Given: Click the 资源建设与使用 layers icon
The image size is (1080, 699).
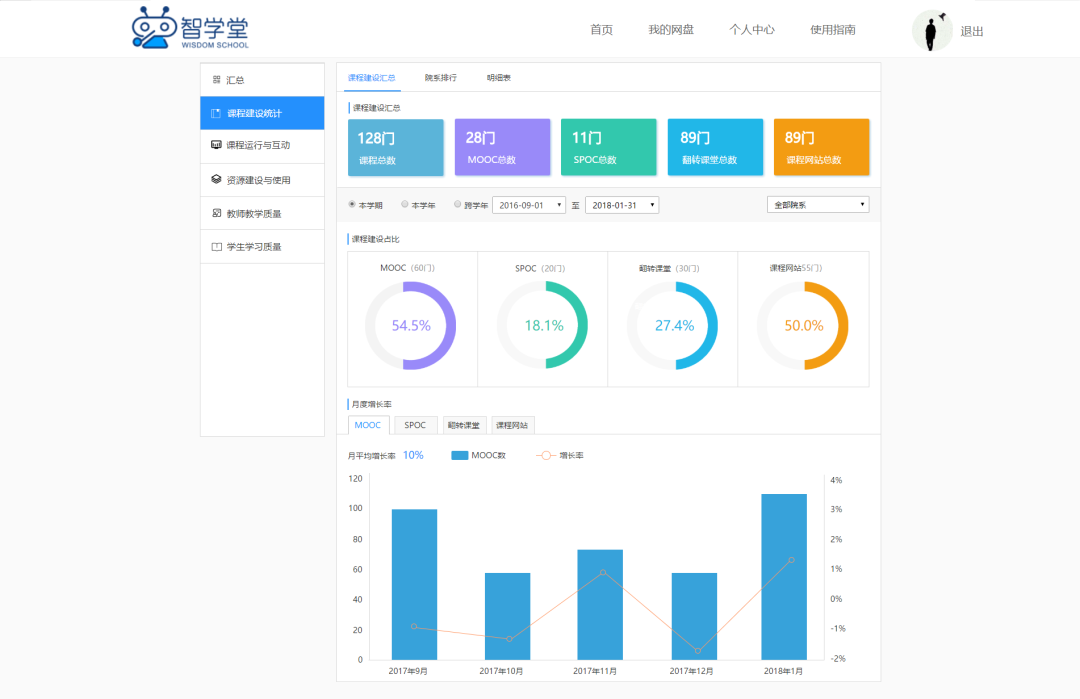Looking at the screenshot, I should (216, 180).
